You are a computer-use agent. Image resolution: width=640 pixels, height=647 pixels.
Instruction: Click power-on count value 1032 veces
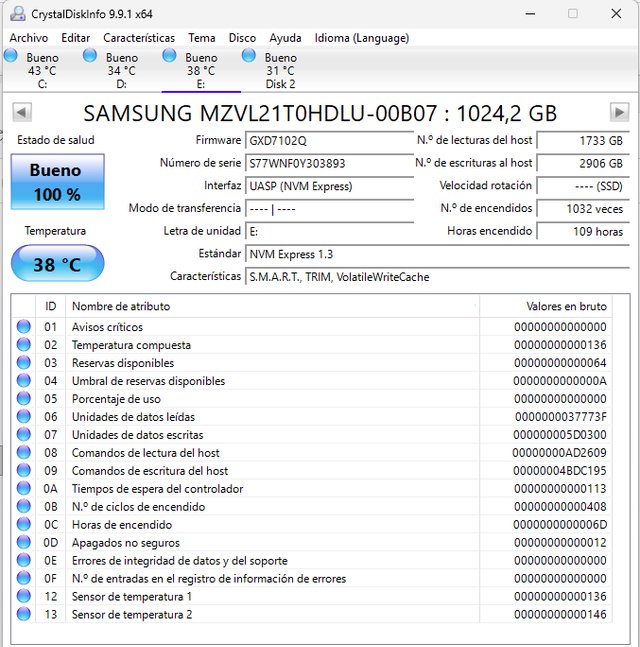tap(583, 209)
